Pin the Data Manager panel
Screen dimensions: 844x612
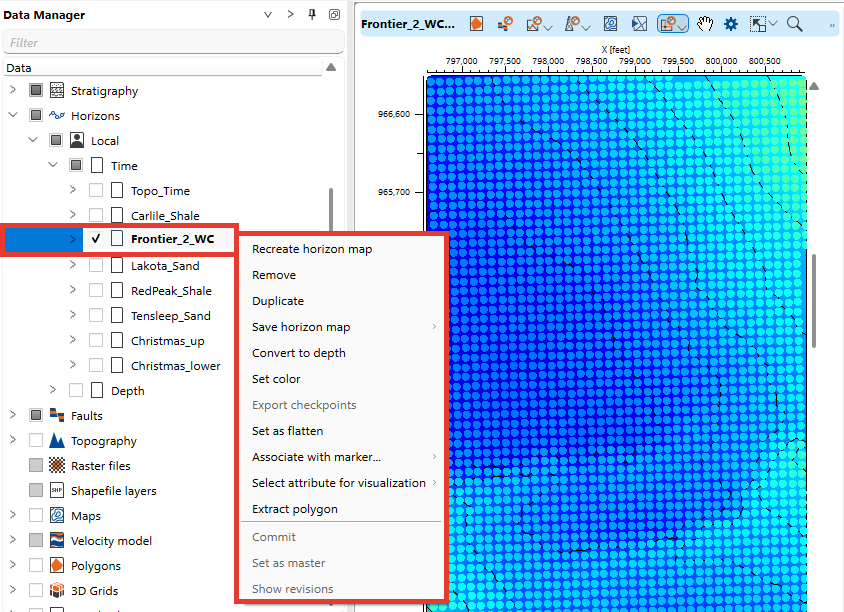click(312, 15)
